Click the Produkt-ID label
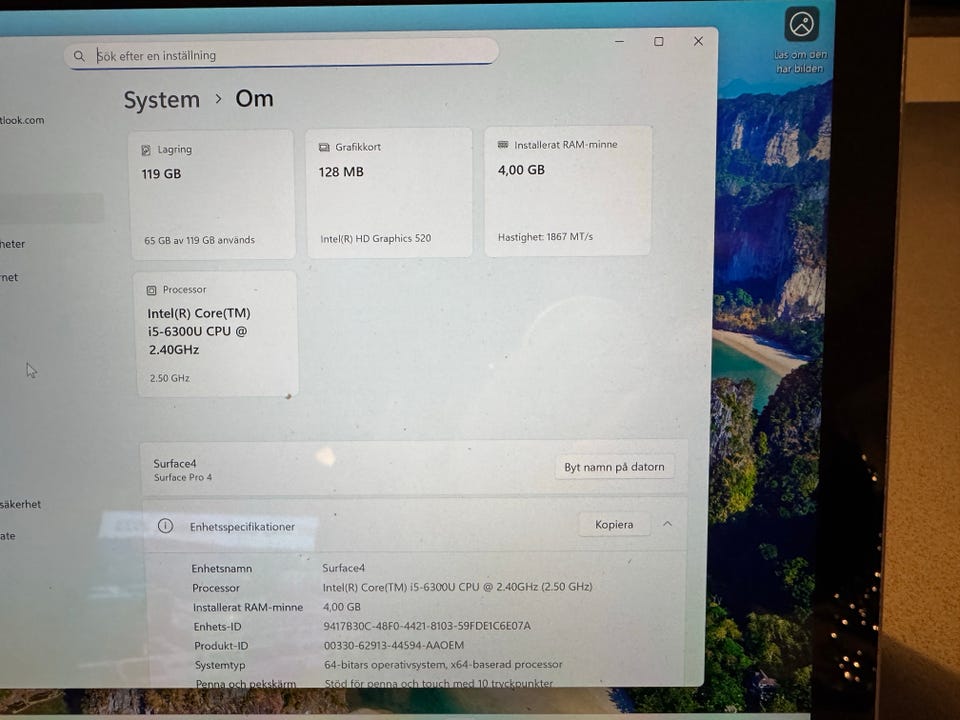 pos(221,646)
